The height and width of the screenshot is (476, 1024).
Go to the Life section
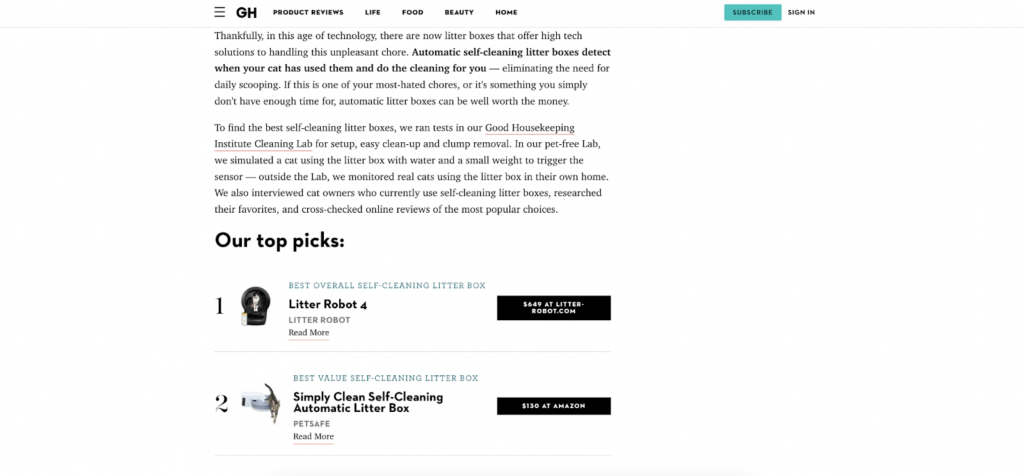[372, 12]
